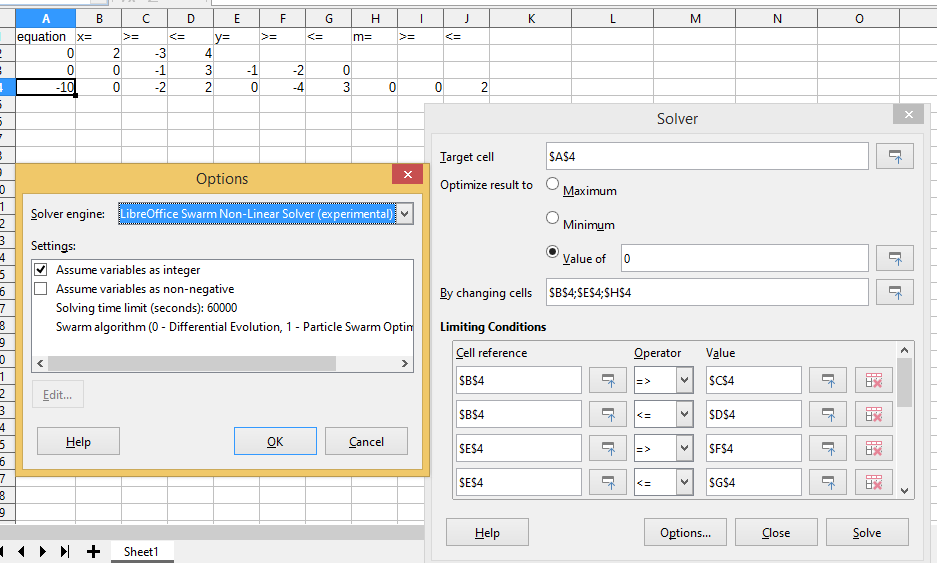Check Assume variables as non-negative
937x563 pixels.
[x=41, y=289]
